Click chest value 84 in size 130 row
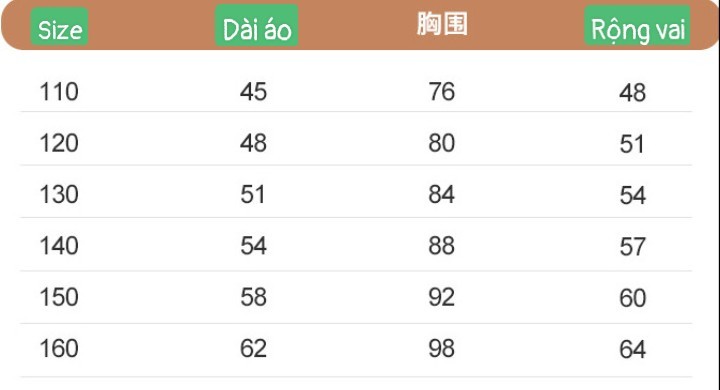The height and width of the screenshot is (390, 720). [442, 194]
